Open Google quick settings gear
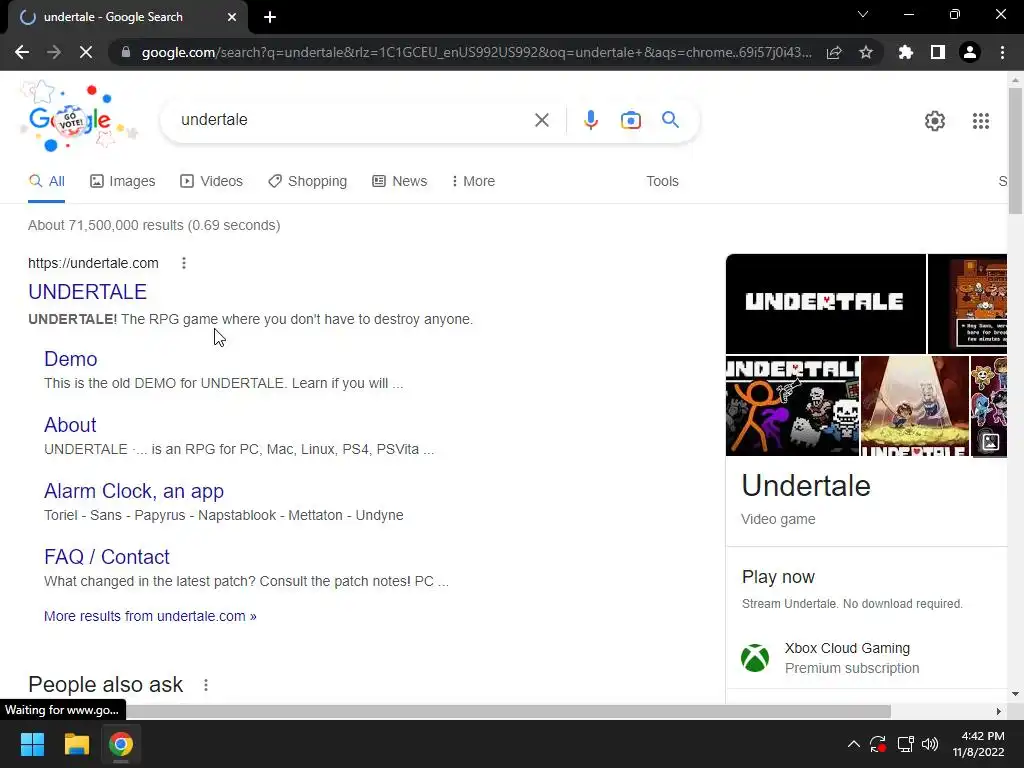Screen dimensions: 1024x768 [935, 121]
